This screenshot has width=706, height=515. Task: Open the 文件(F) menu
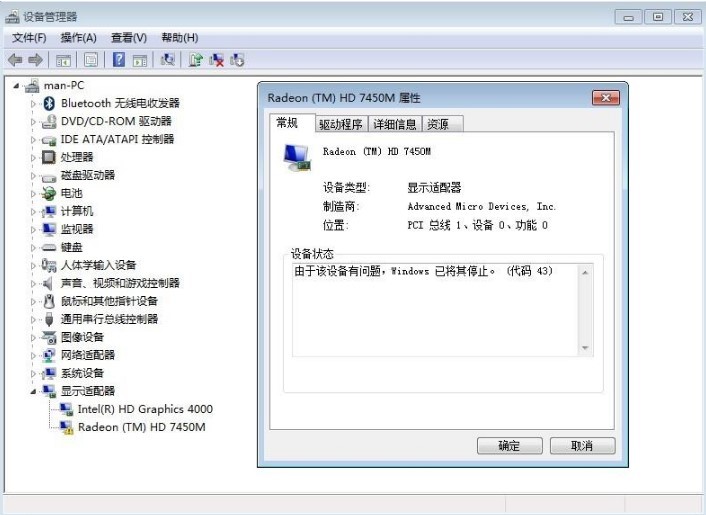[x=29, y=38]
